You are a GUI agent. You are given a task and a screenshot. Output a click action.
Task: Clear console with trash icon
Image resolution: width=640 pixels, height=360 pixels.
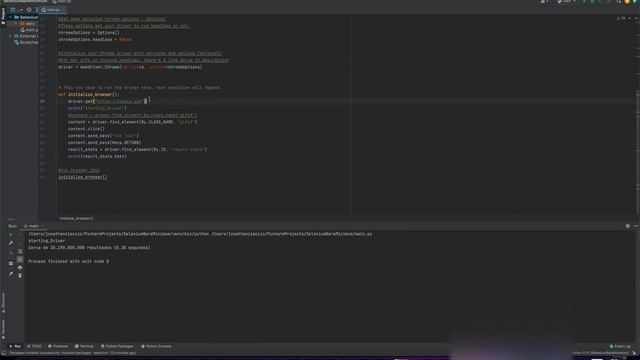20,276
